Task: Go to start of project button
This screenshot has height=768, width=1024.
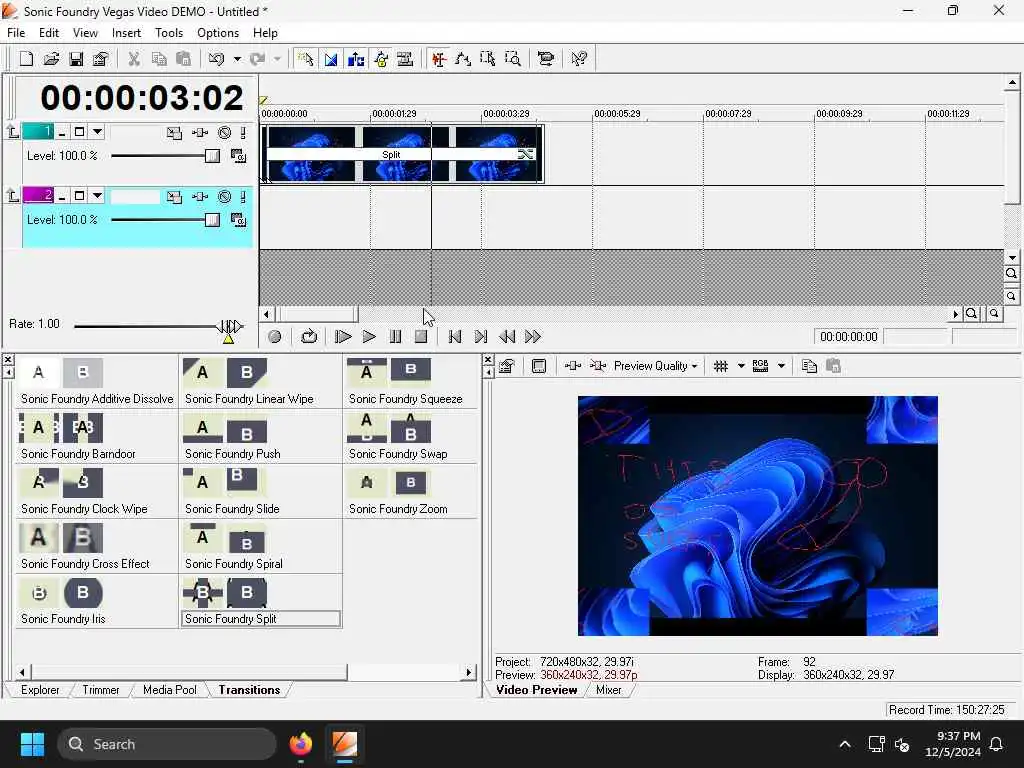Action: click(455, 336)
